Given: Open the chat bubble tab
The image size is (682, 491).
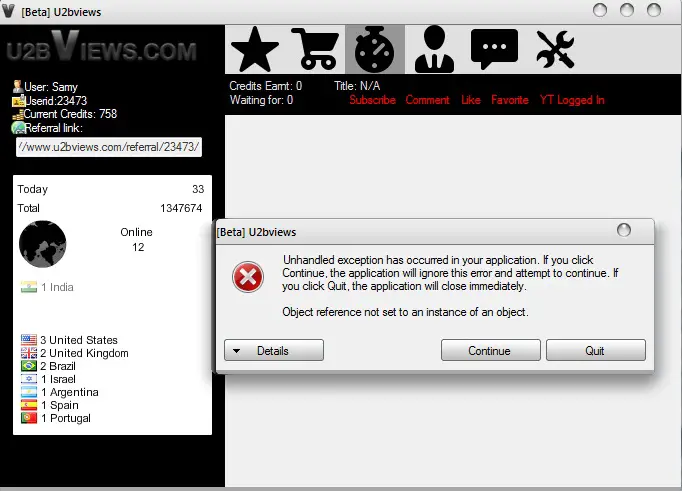Looking at the screenshot, I should click(494, 50).
